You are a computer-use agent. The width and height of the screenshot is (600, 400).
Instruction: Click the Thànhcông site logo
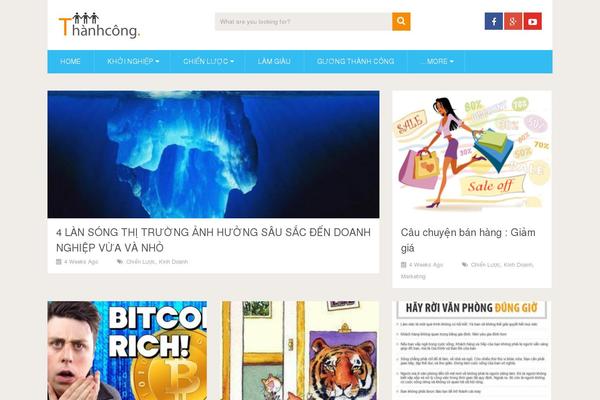point(99,25)
